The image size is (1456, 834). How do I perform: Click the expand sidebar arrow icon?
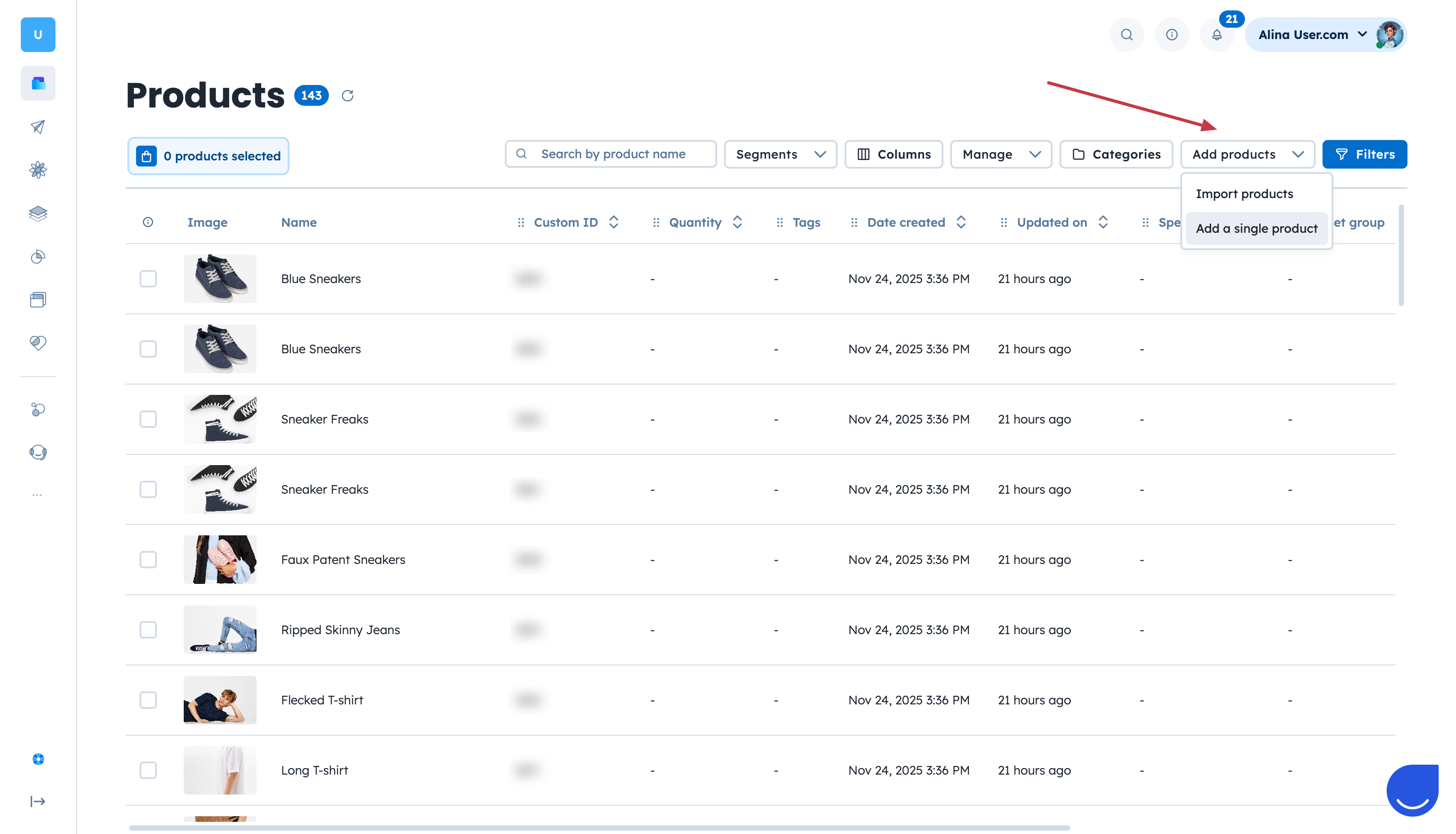point(38,801)
